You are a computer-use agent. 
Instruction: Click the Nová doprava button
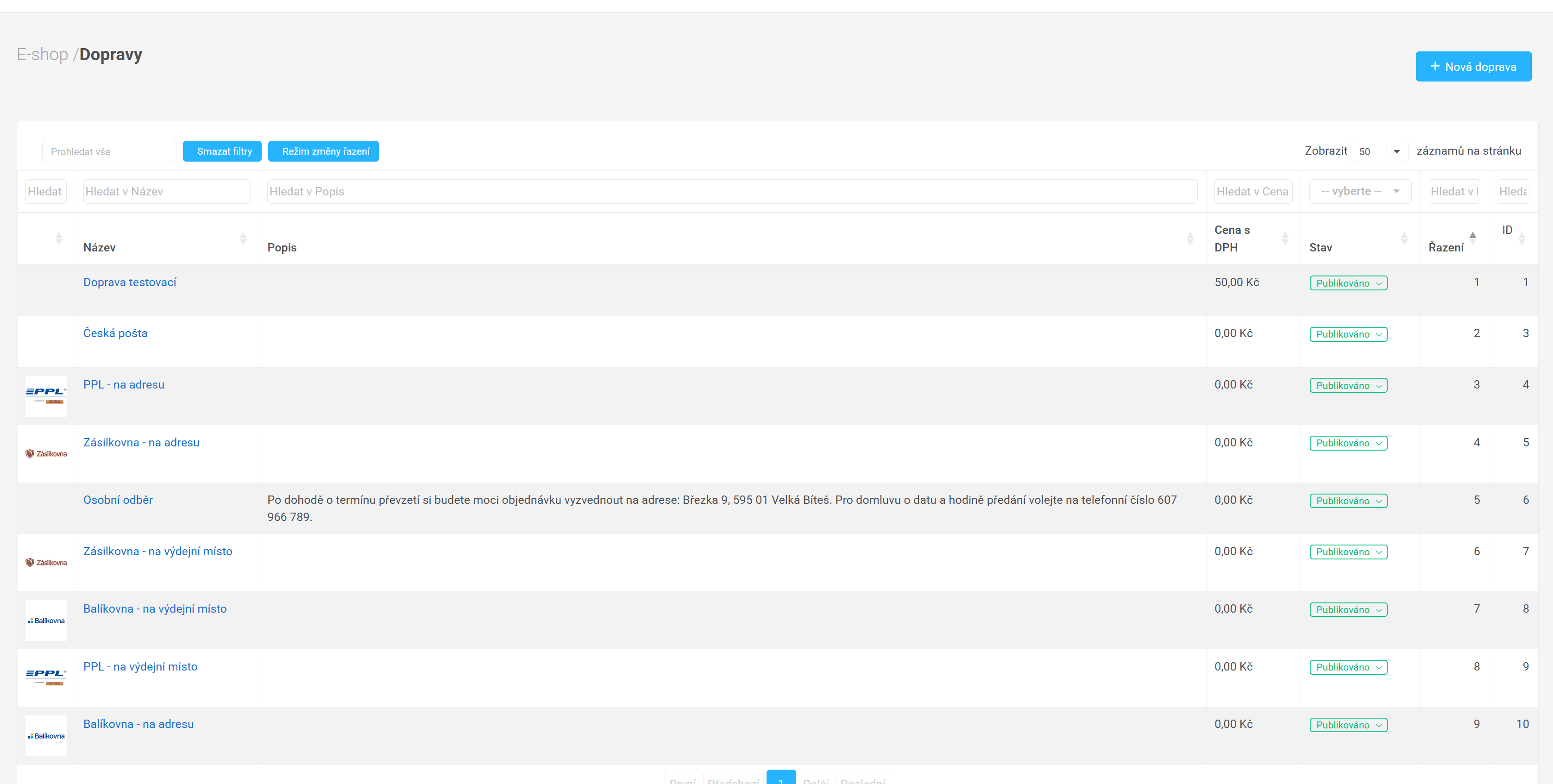pos(1473,66)
